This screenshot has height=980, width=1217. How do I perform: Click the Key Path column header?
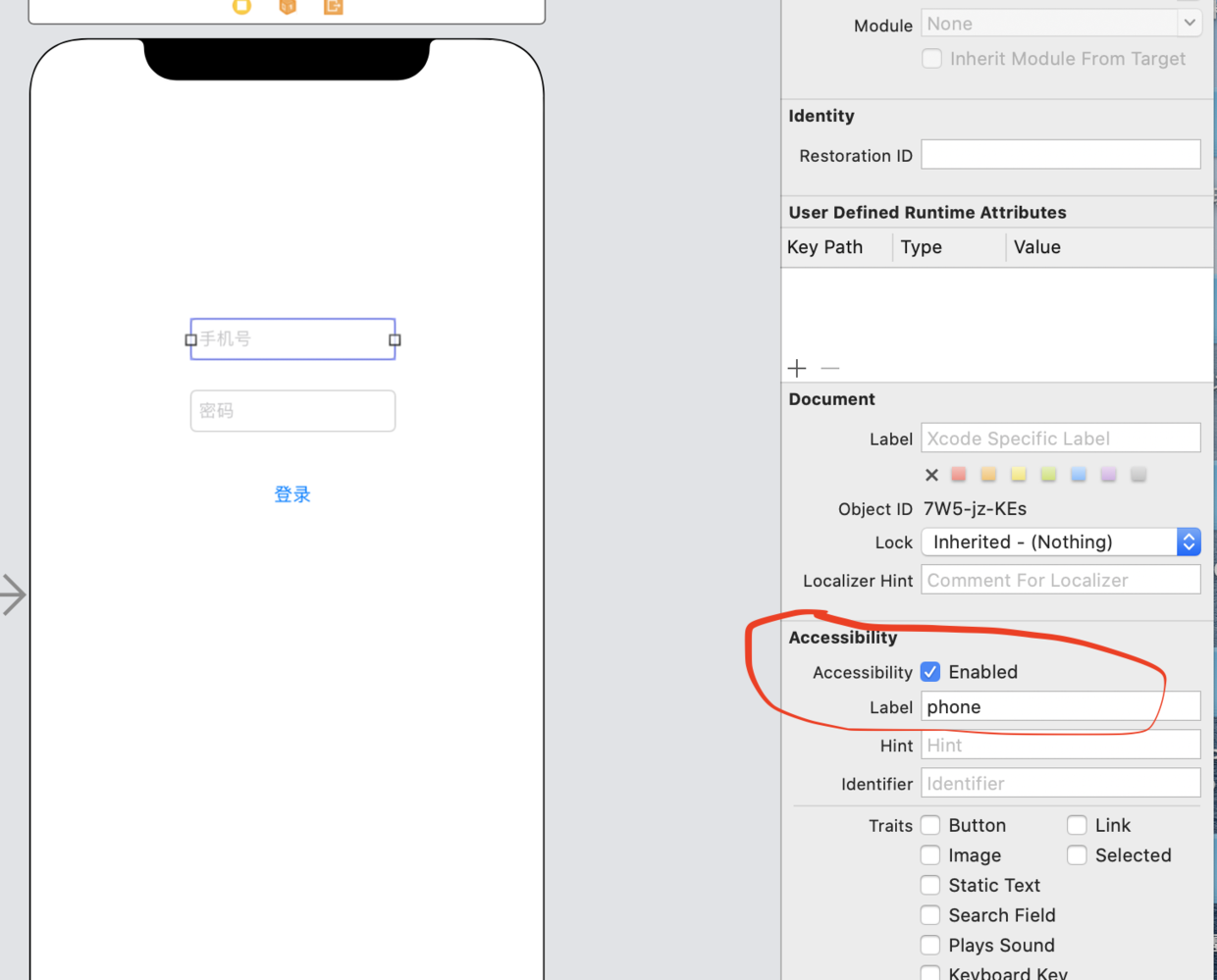tap(824, 247)
